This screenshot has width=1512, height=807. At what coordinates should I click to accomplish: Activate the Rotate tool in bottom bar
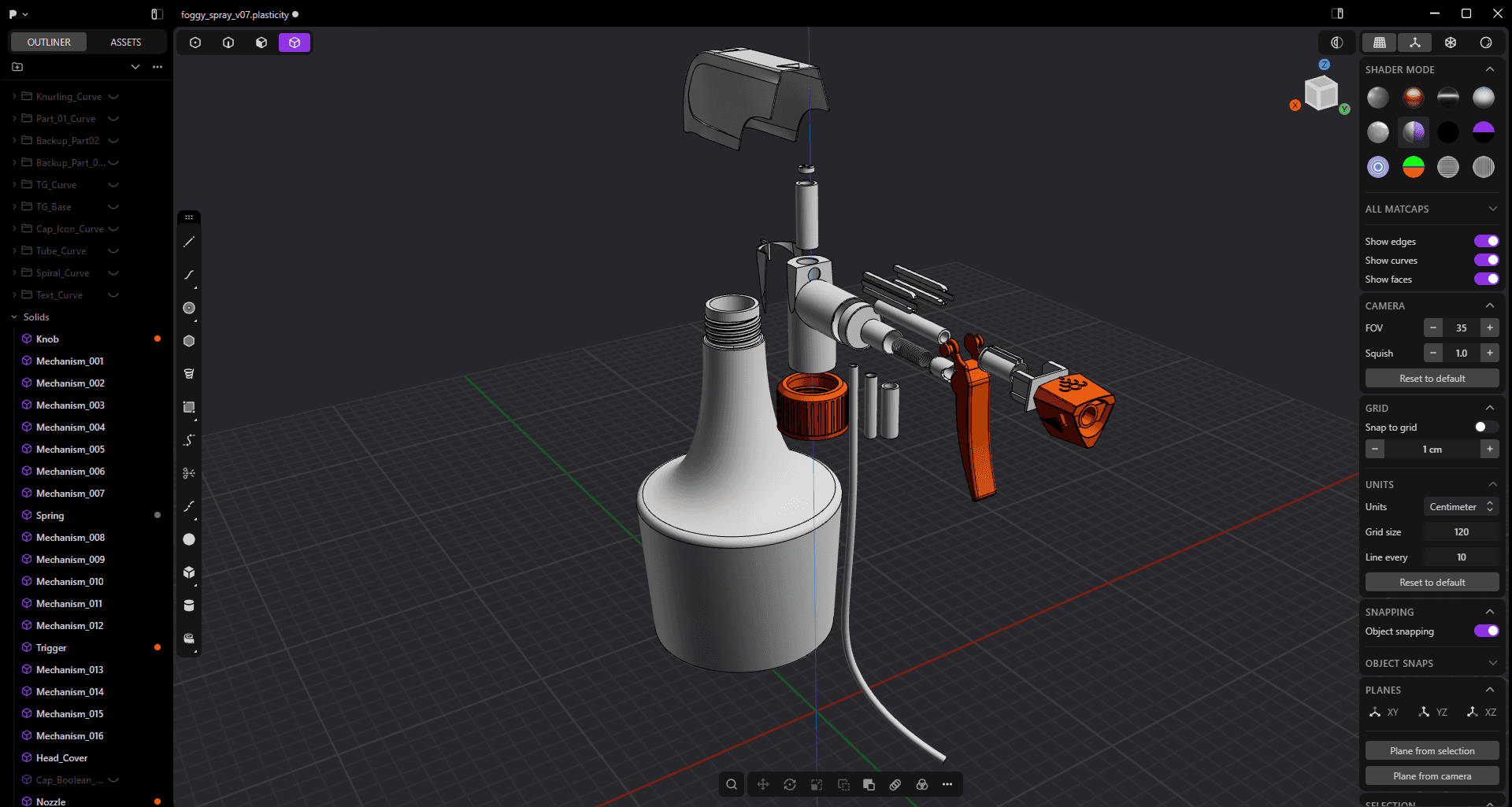790,784
